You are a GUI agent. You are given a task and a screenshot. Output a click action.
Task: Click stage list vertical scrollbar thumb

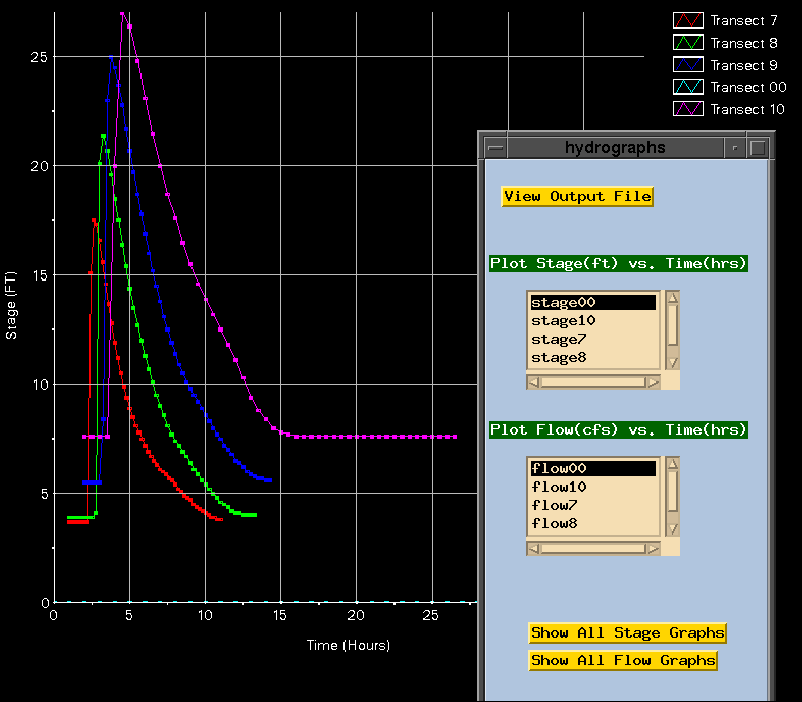673,325
